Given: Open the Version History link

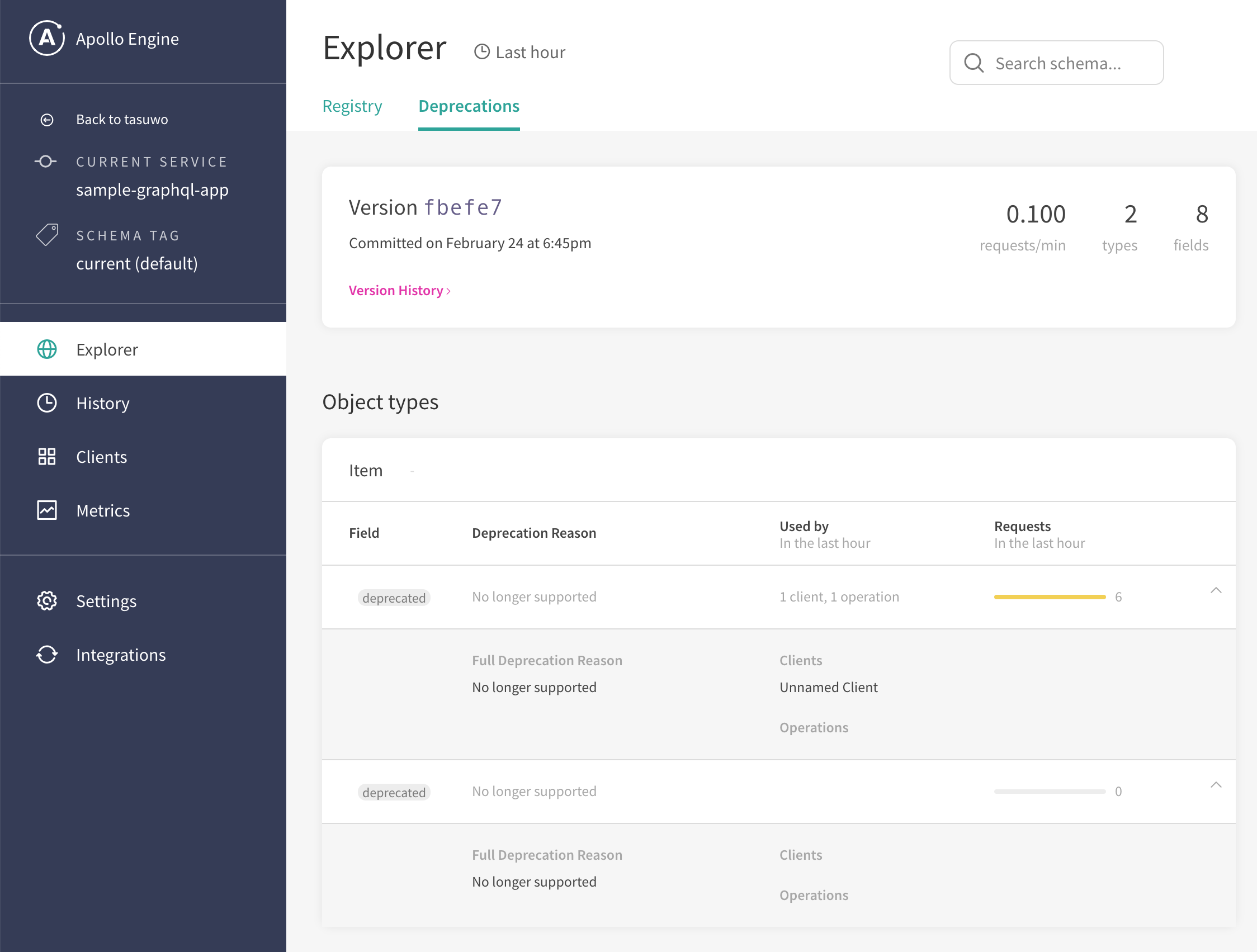Looking at the screenshot, I should click(x=399, y=291).
